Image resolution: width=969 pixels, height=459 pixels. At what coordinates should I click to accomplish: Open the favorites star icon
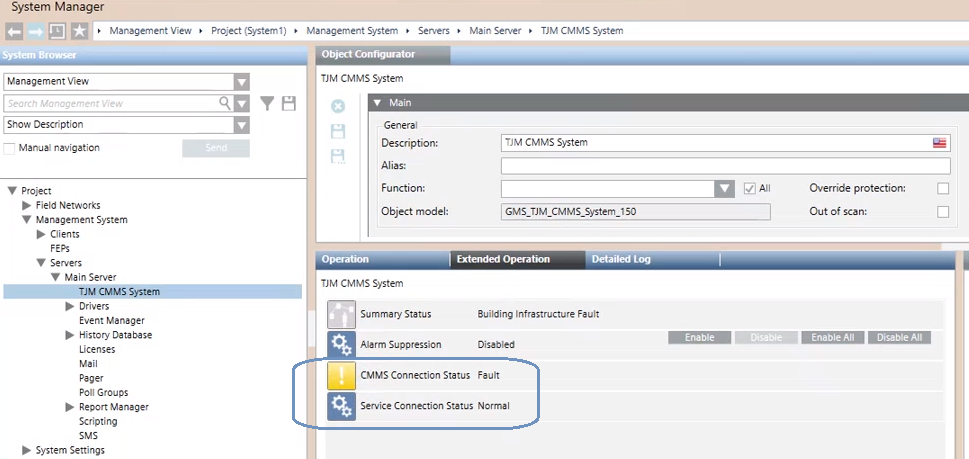(80, 31)
